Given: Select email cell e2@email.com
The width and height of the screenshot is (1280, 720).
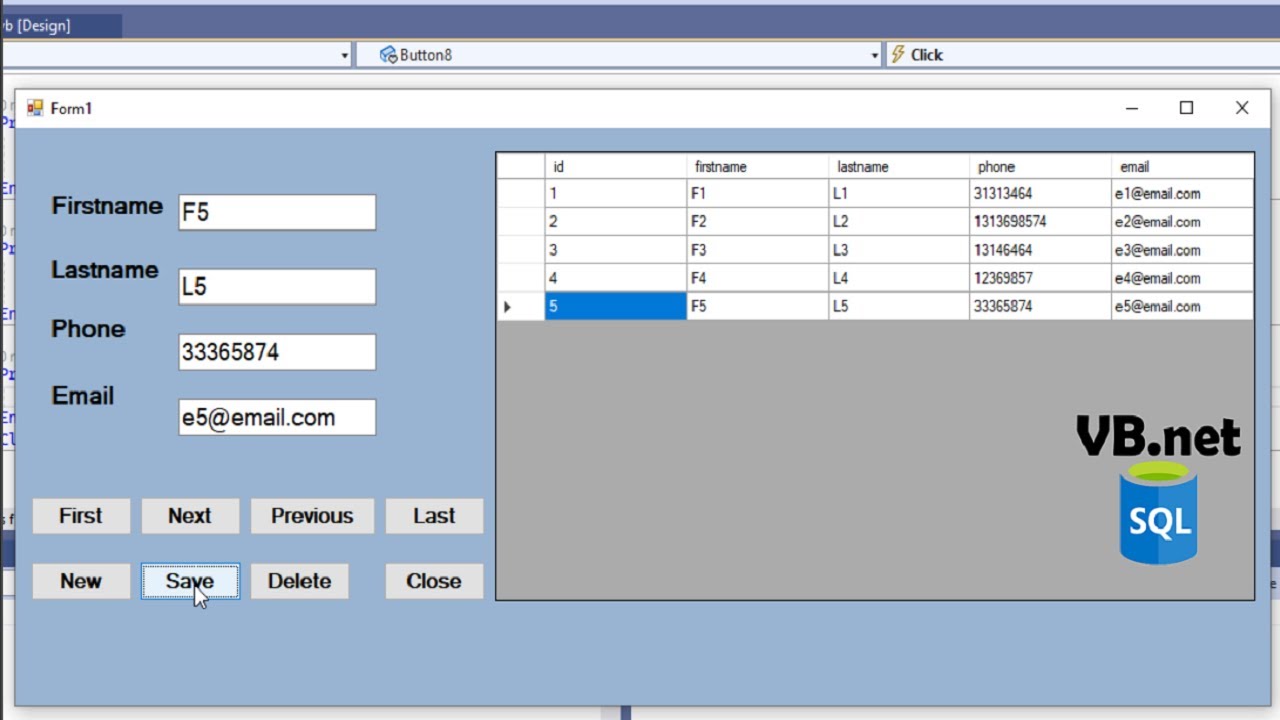Looking at the screenshot, I should point(1182,222).
